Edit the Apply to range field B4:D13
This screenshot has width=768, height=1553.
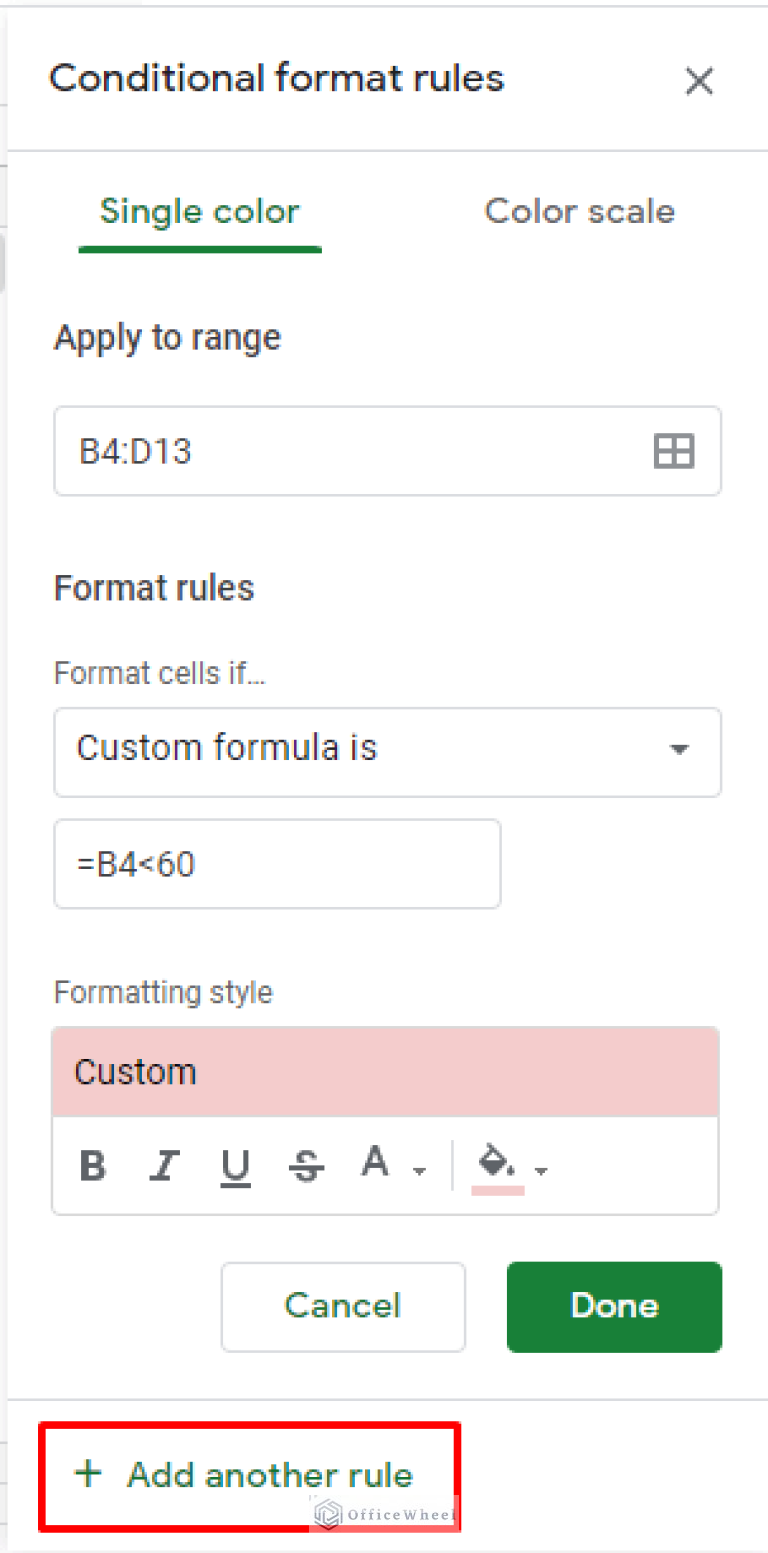(x=300, y=451)
